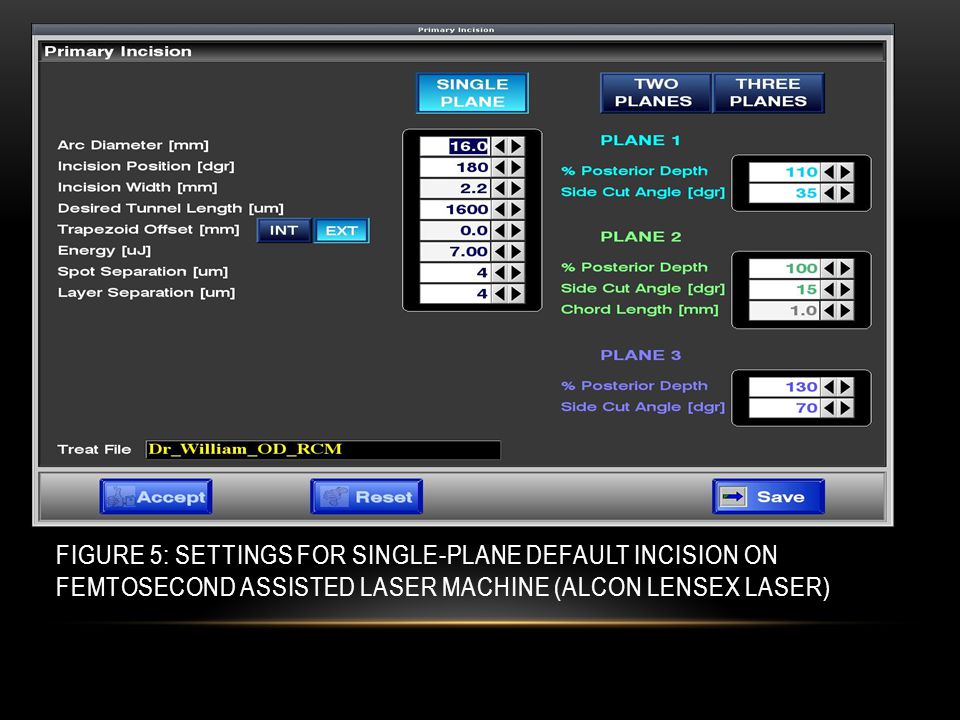Viewport: 960px width, 720px height.
Task: Increase Desired Tunnel Length value
Action: (517, 209)
